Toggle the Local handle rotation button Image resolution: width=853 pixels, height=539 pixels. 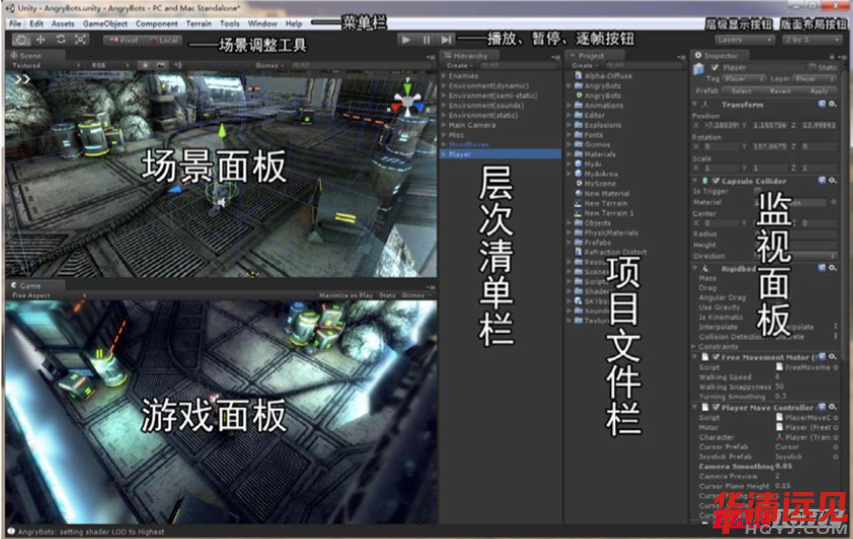point(163,40)
